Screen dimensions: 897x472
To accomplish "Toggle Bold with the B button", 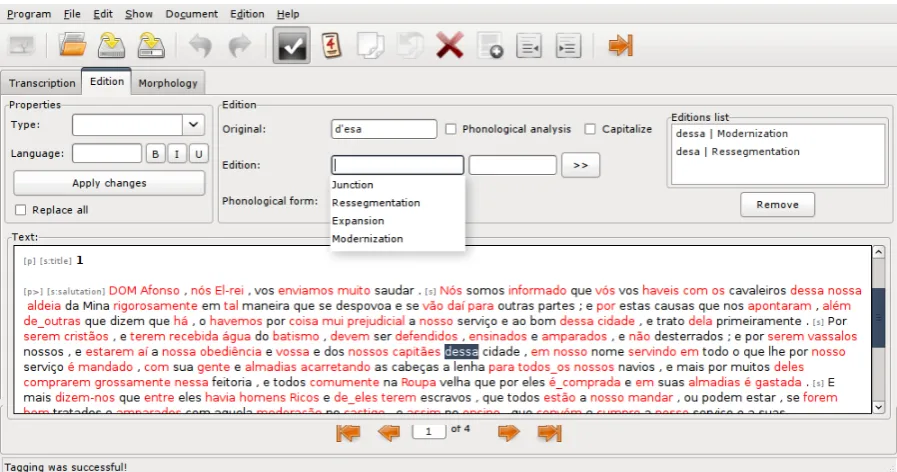I will (155, 154).
